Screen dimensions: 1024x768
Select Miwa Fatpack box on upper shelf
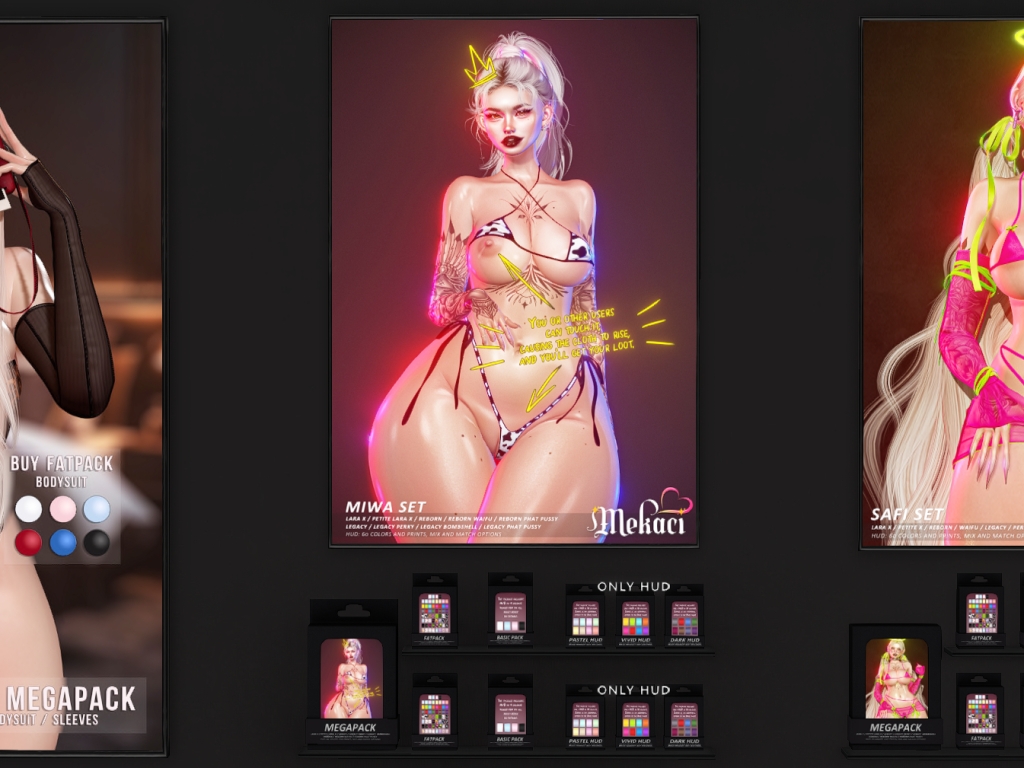click(x=434, y=611)
